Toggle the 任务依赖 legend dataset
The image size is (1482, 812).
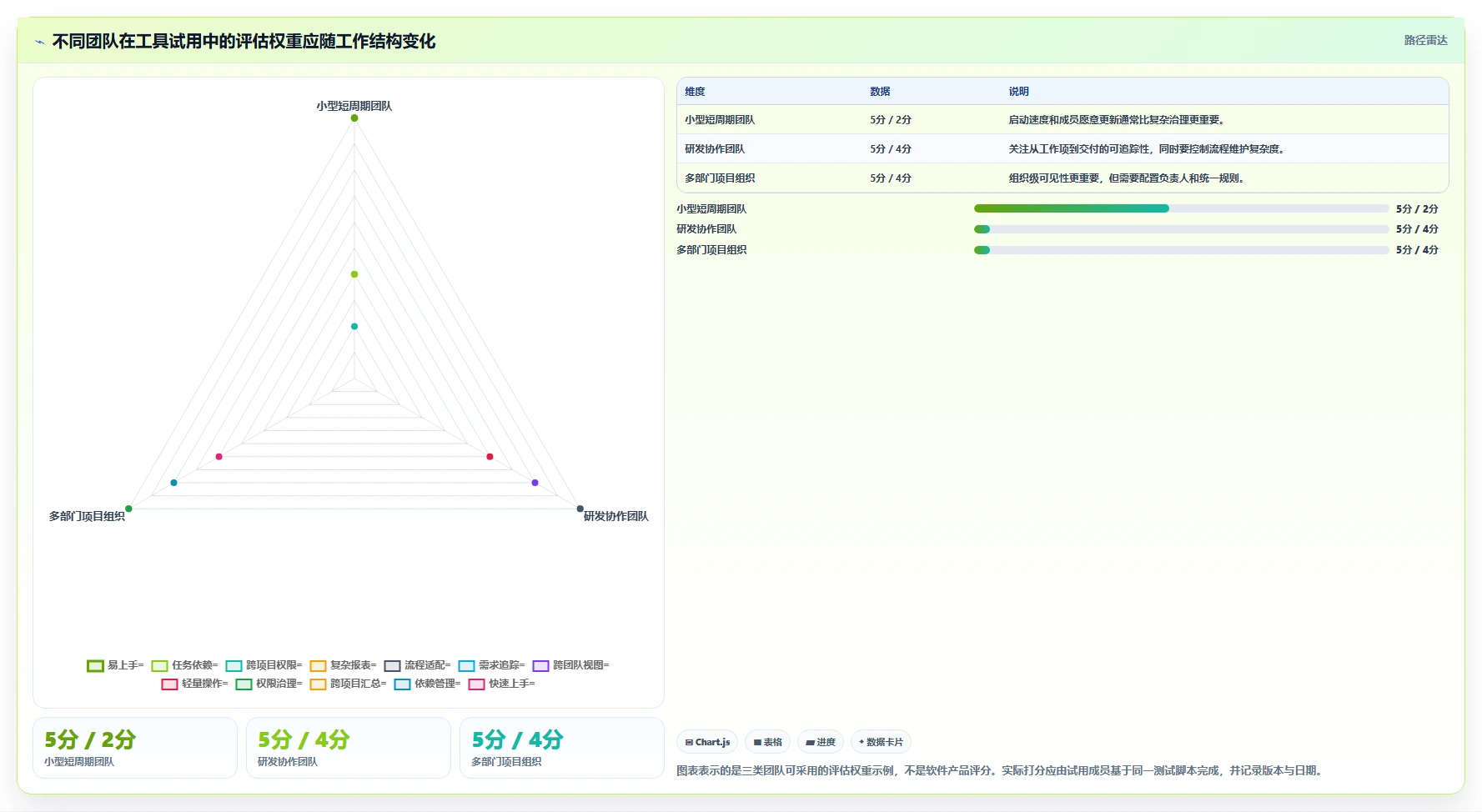point(184,665)
